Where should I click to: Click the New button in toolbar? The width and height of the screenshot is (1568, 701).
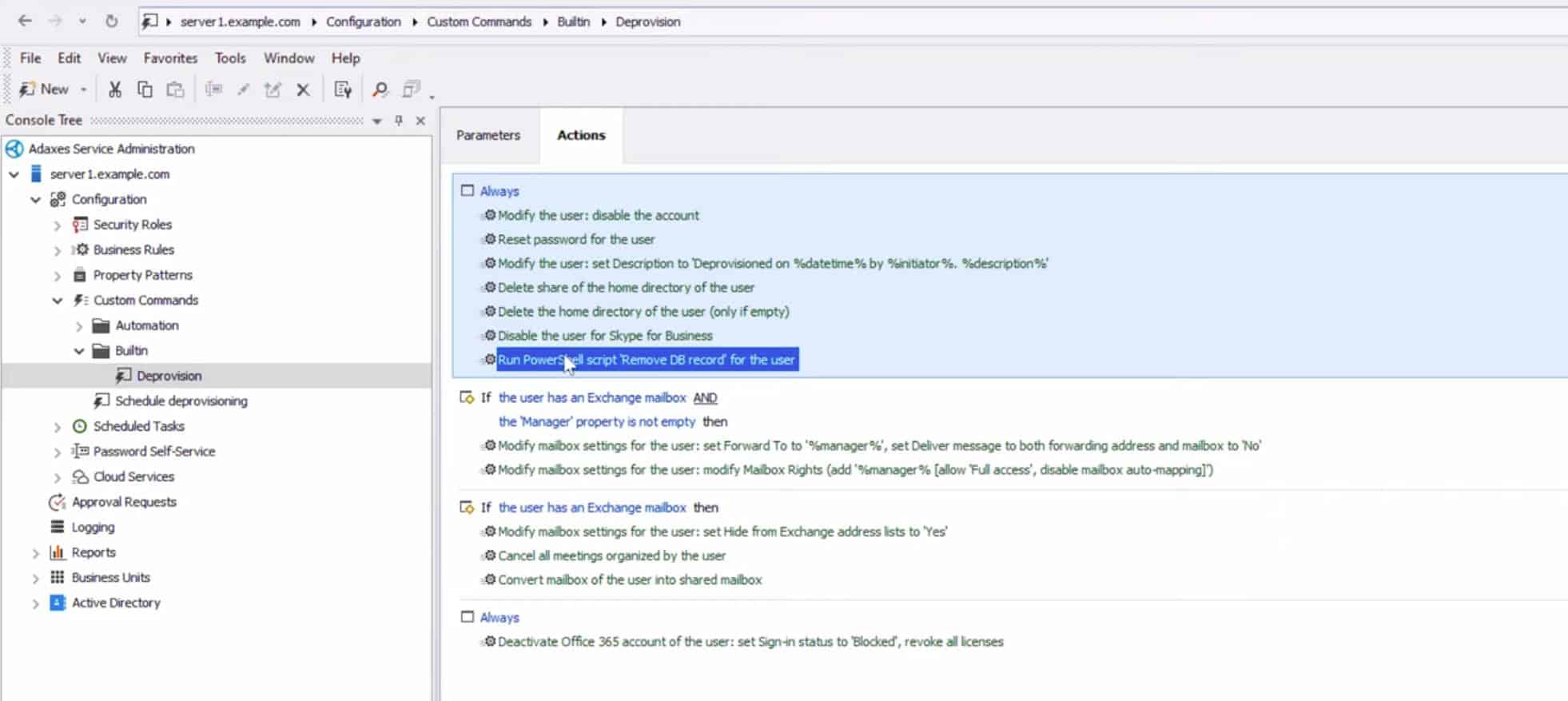[45, 90]
